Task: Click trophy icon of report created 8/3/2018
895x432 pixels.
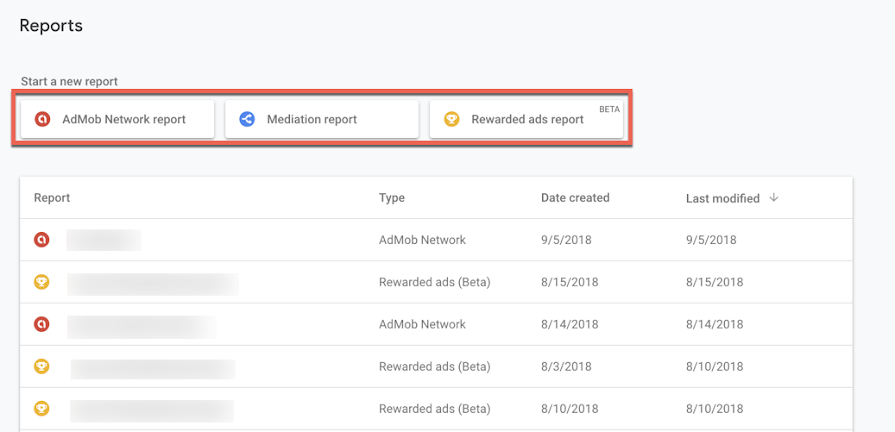Action: click(x=42, y=367)
